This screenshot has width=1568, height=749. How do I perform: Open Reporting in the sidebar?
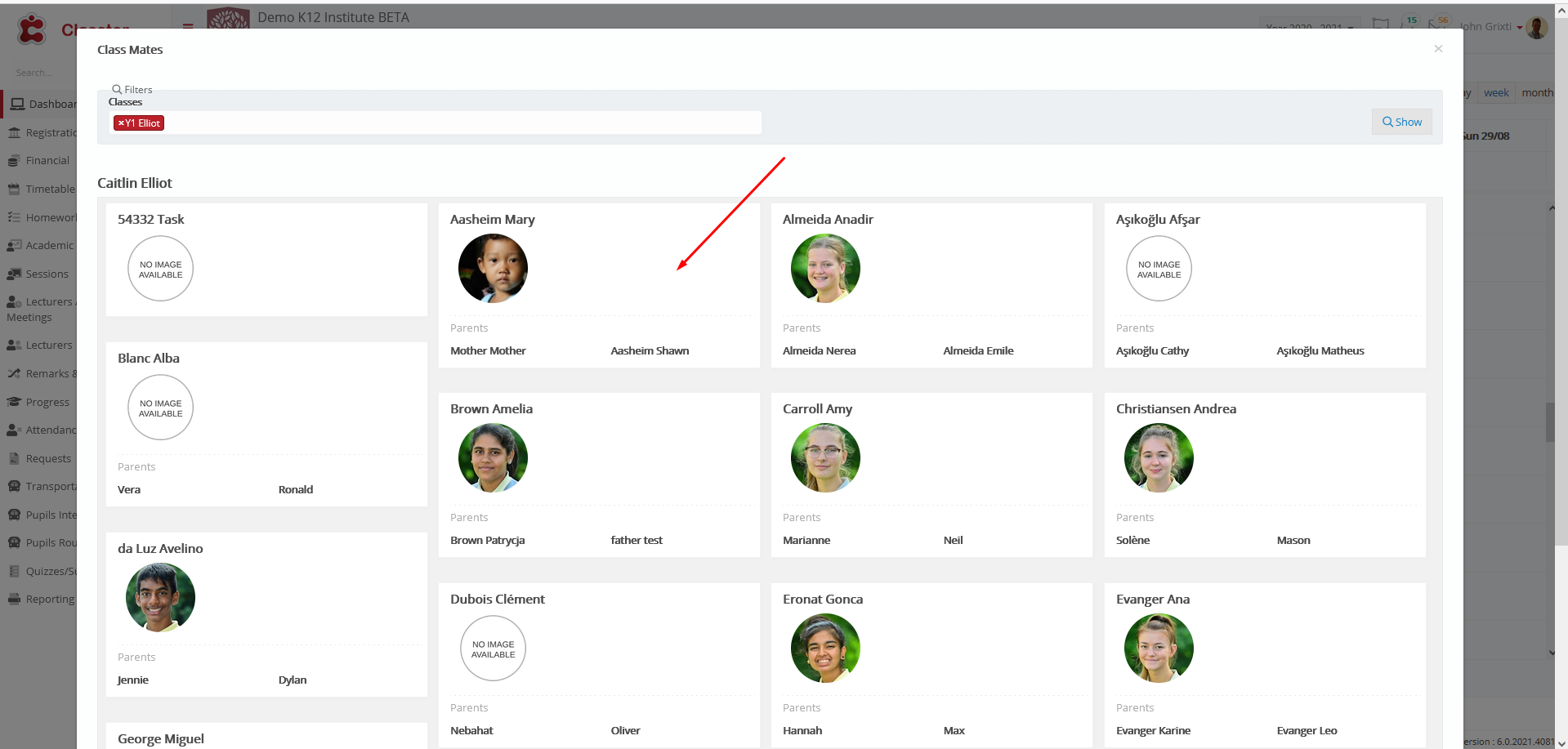point(41,599)
